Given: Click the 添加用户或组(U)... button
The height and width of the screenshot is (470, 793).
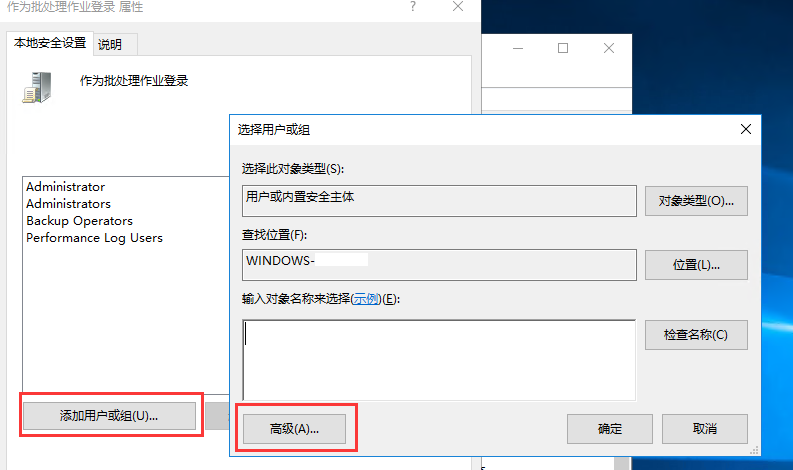Looking at the screenshot, I should (109, 415).
